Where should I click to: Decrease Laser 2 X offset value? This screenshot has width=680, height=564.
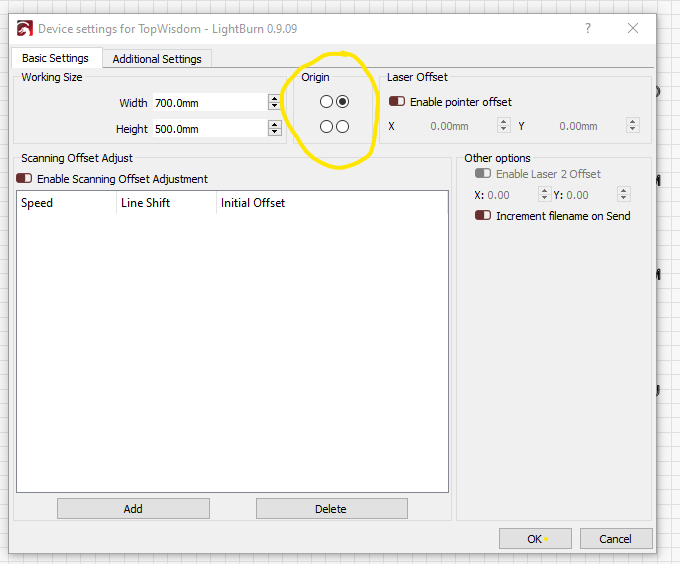point(544,199)
